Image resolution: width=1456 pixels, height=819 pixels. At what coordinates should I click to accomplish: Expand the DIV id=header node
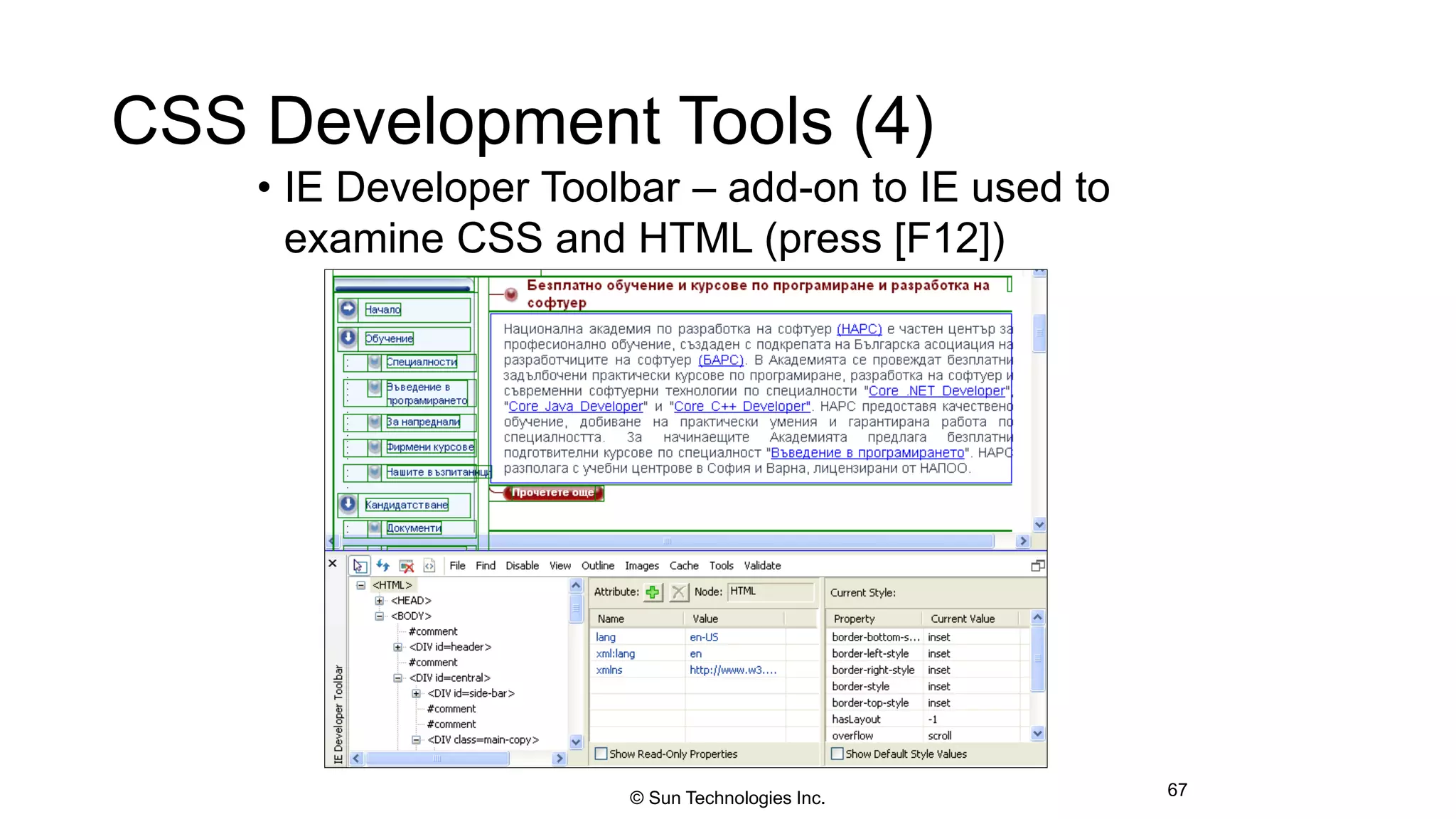pos(398,647)
